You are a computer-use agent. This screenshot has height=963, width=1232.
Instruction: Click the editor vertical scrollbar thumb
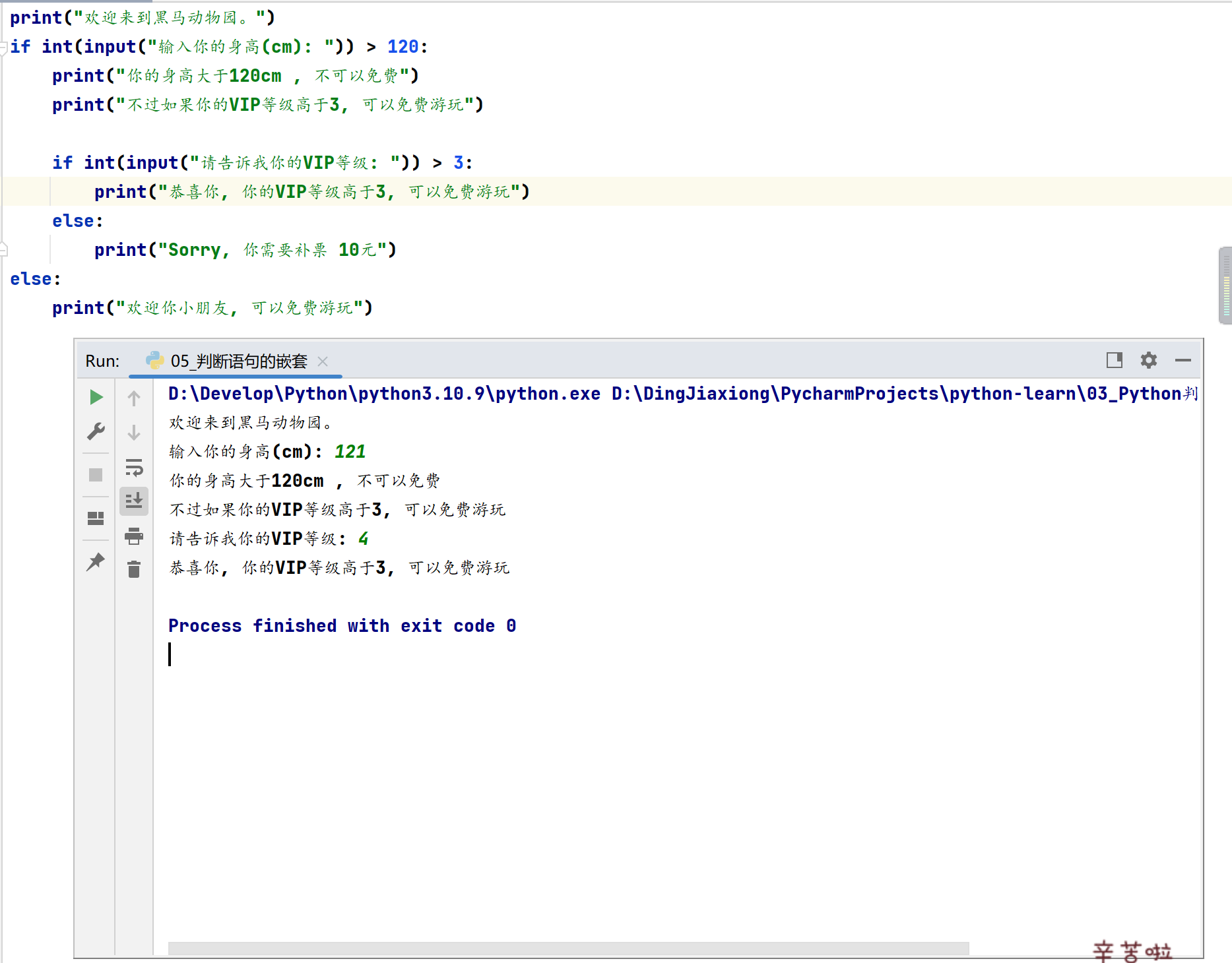1225,286
